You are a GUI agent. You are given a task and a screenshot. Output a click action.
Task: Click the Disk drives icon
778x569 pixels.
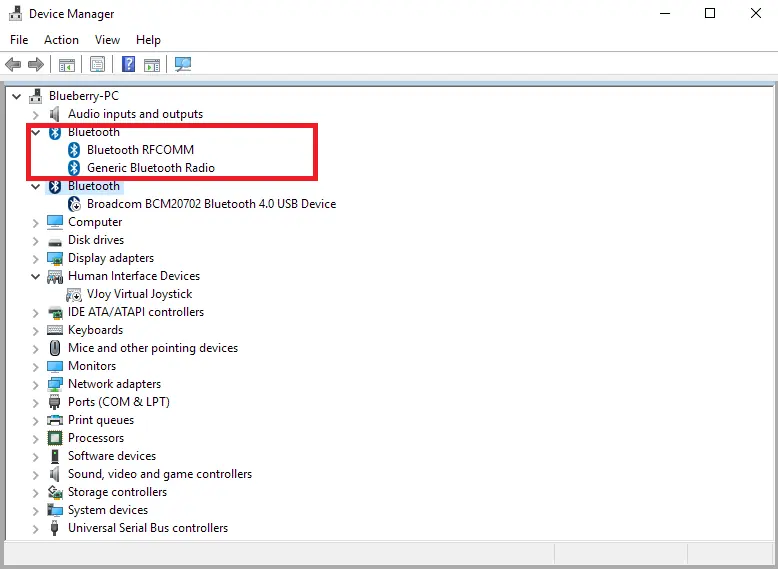click(x=55, y=242)
